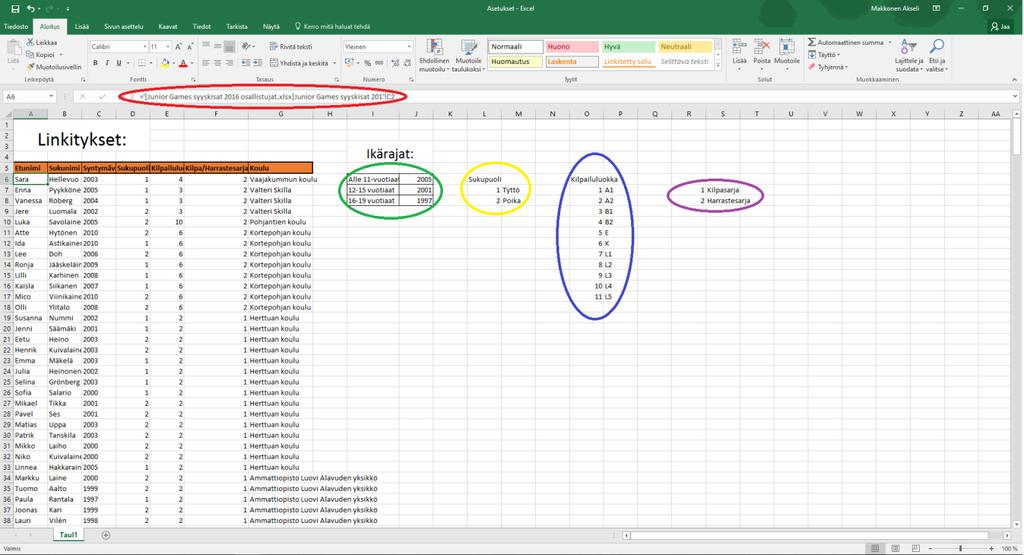Switch to the Sivun asettelu tab
1024x555 pixels.
[123, 27]
